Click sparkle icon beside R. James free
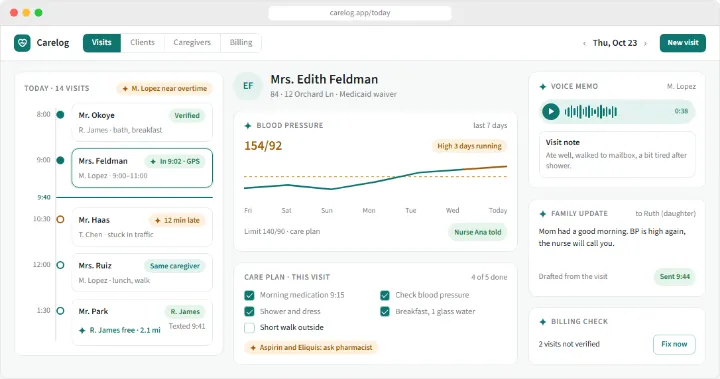Viewport: 720px width, 379px height. 82,330
